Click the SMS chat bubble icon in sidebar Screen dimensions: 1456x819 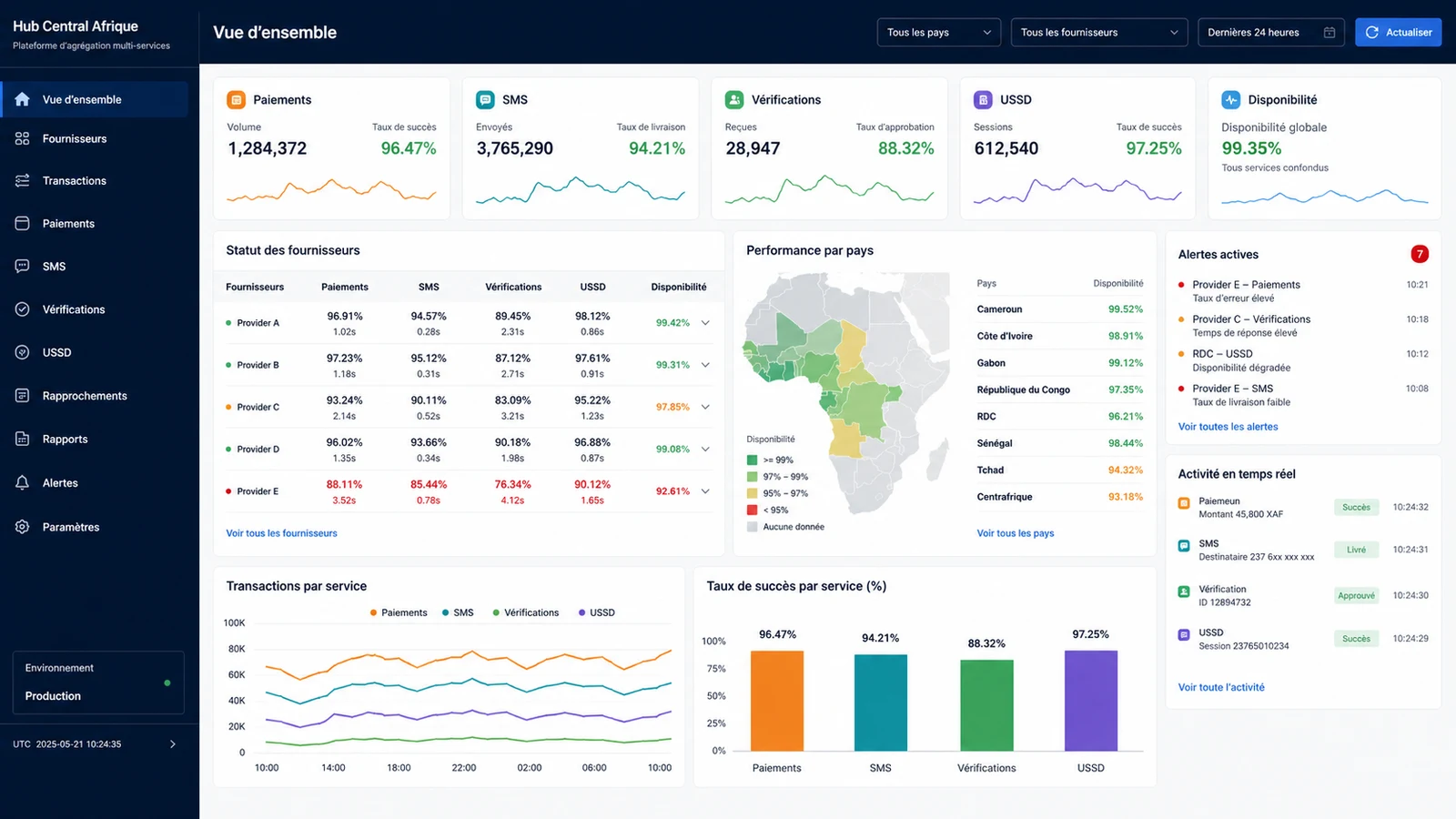(x=23, y=266)
